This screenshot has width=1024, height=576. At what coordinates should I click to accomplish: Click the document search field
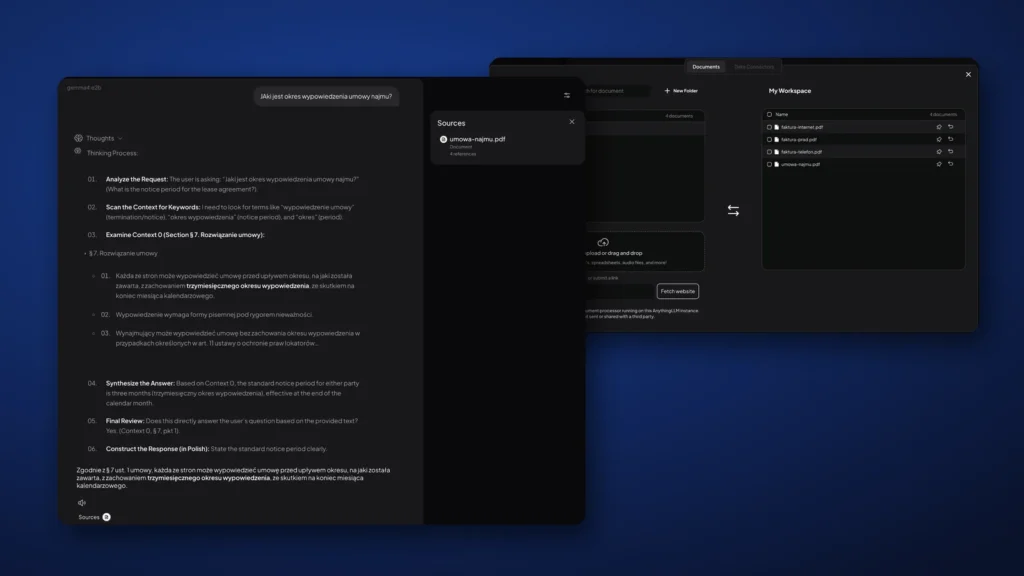(617, 91)
